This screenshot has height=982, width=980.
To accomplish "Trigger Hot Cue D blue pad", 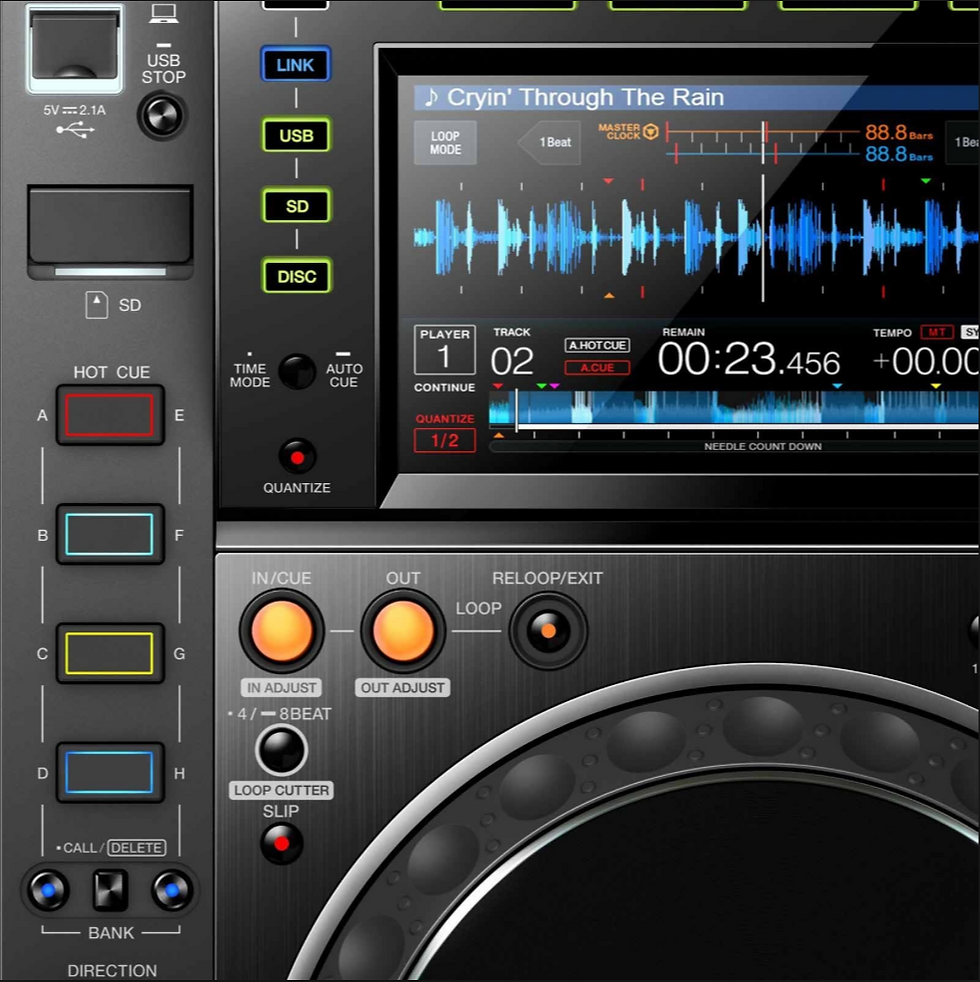I will click(x=110, y=772).
